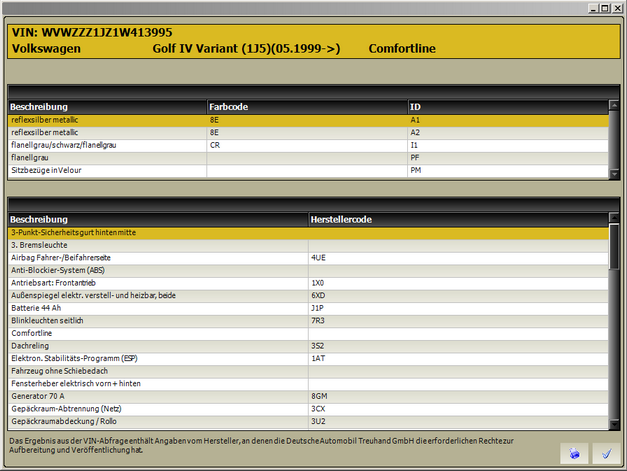Click the 7R3 manufacturer code cell

(x=458, y=321)
